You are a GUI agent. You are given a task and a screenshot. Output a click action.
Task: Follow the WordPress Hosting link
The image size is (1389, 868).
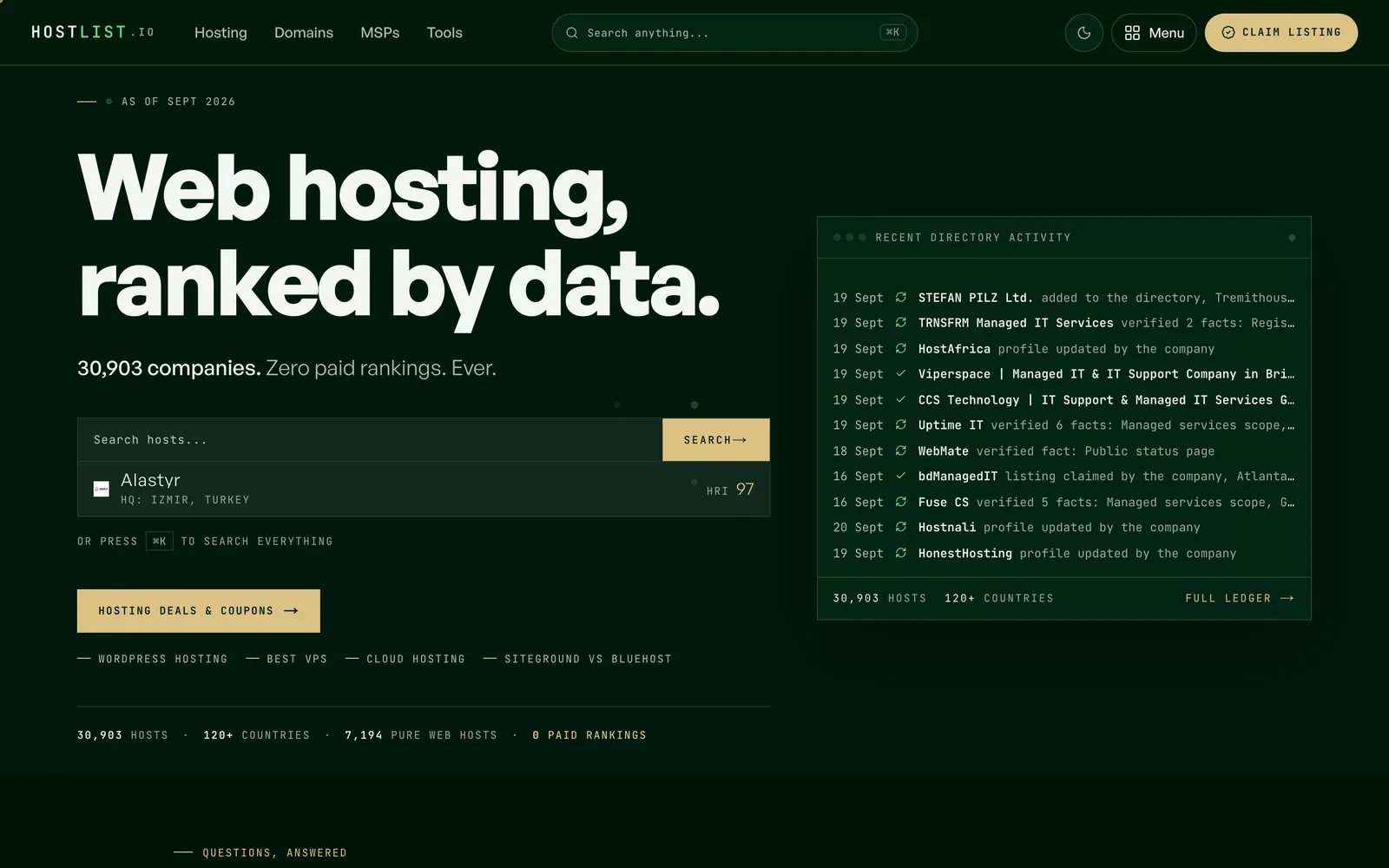[x=153, y=660]
